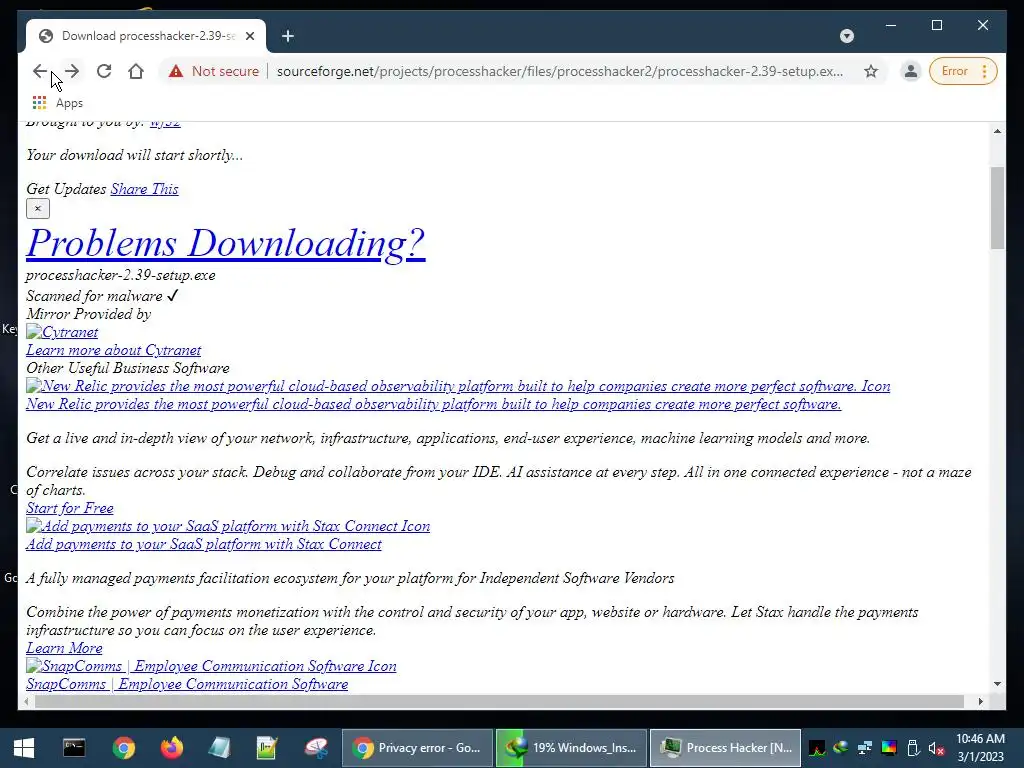The height and width of the screenshot is (768, 1024).
Task: Switch to Privacy error Chrome window
Action: click(417, 748)
